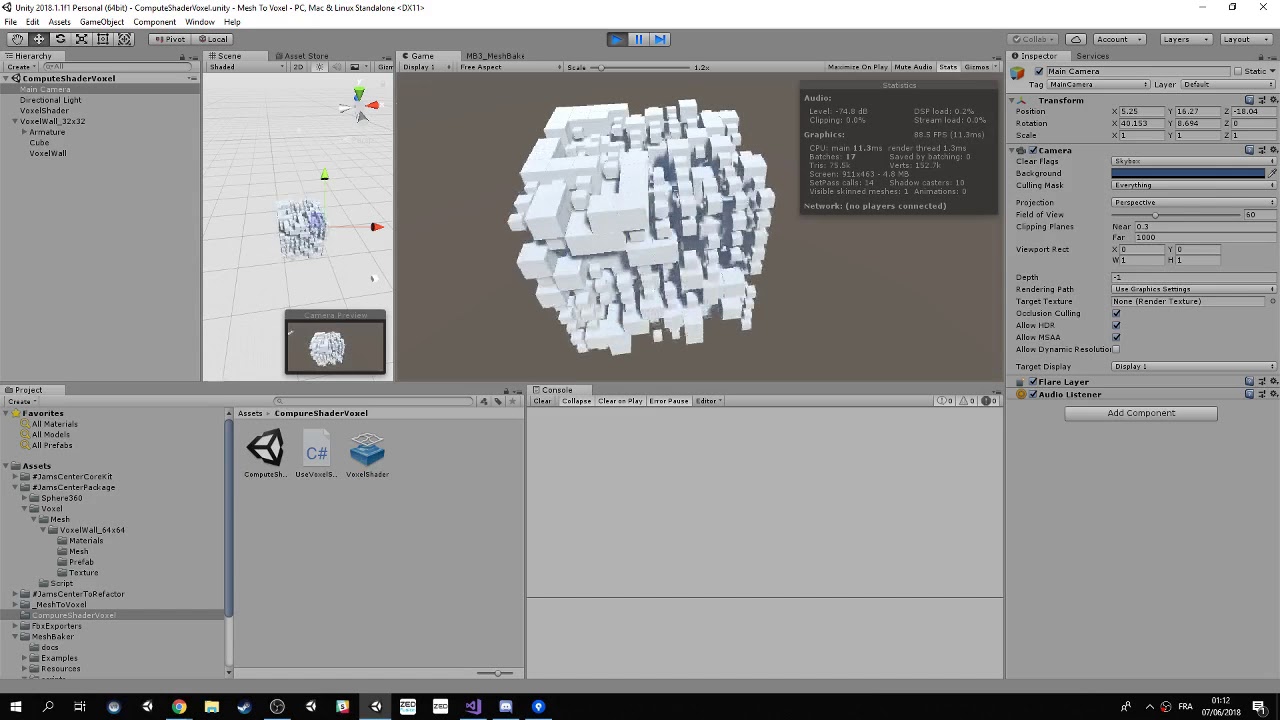The image size is (1280, 720).
Task: Click the Background color swatch
Action: click(1188, 173)
